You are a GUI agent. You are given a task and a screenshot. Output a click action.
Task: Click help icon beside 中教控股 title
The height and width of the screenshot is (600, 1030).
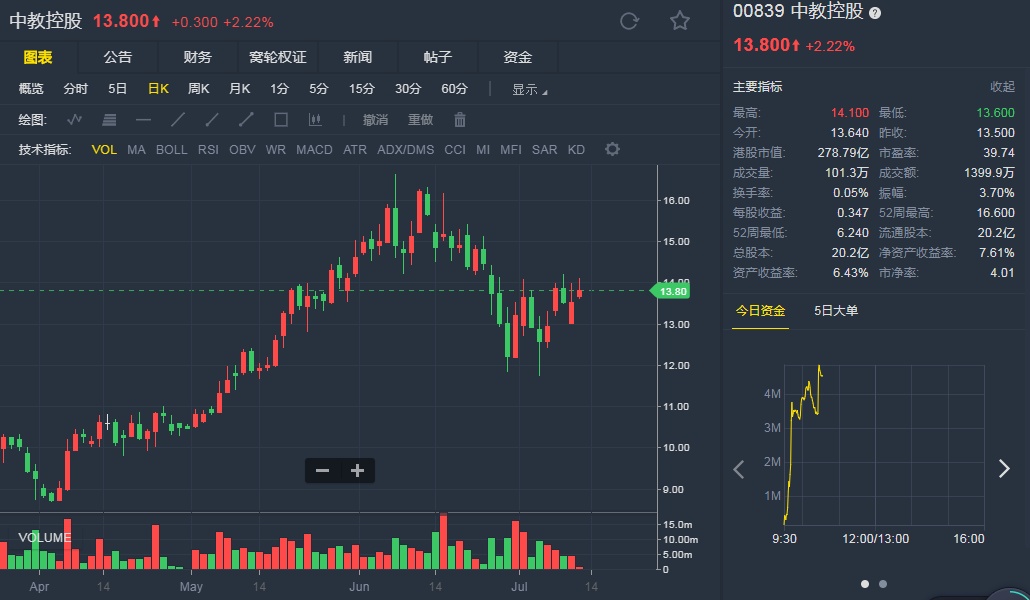coord(875,13)
